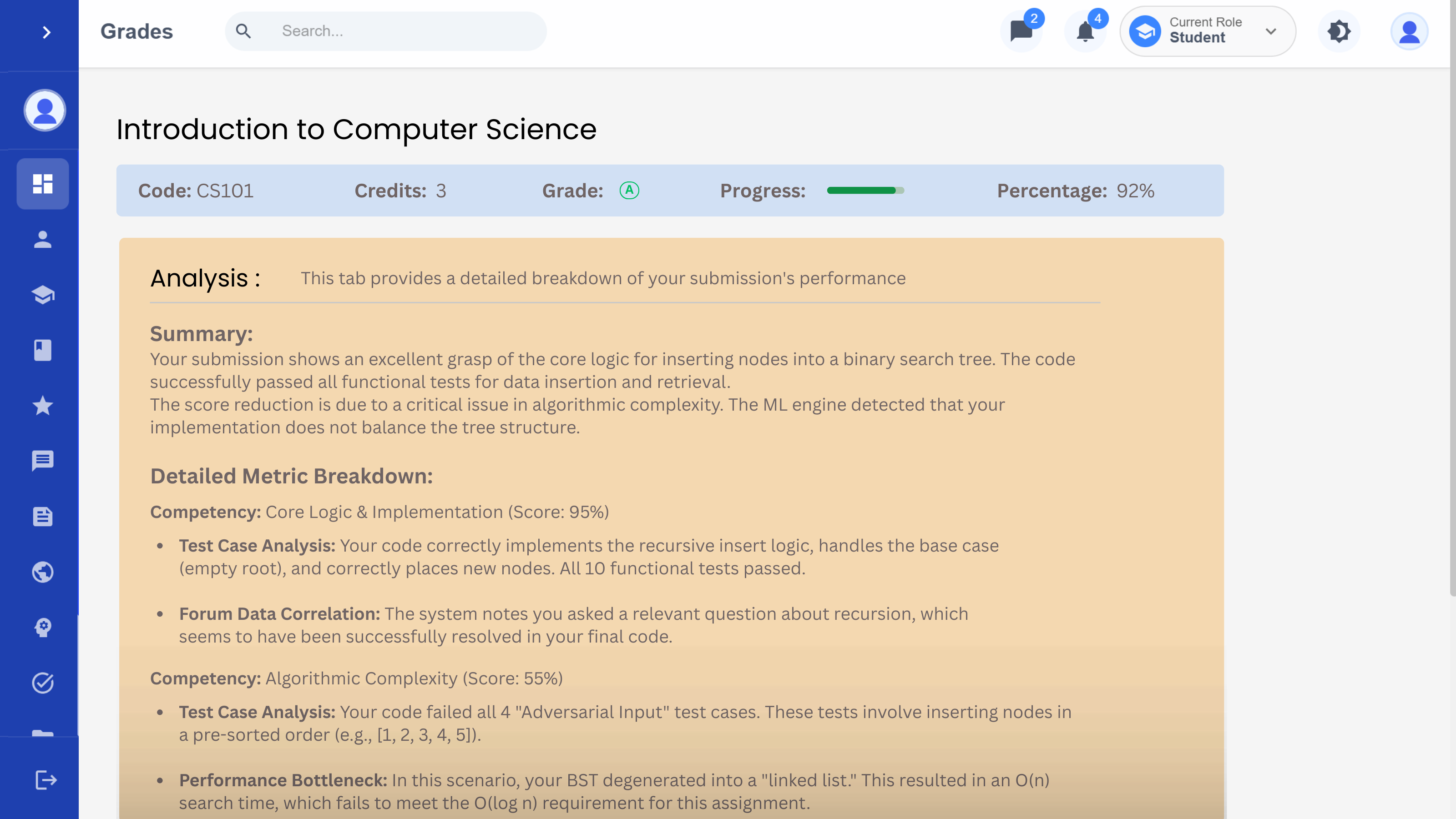Viewport: 1456px width, 819px height.
Task: Open the chat message icon in sidebar
Action: point(42,461)
